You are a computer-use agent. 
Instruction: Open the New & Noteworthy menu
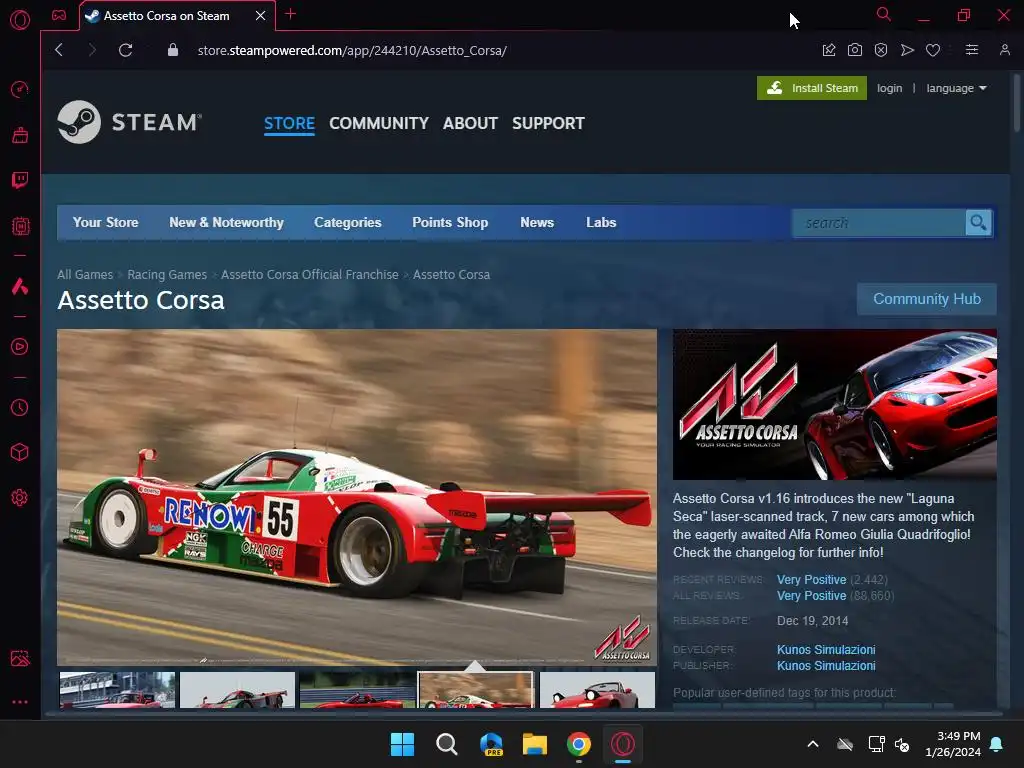coord(226,223)
